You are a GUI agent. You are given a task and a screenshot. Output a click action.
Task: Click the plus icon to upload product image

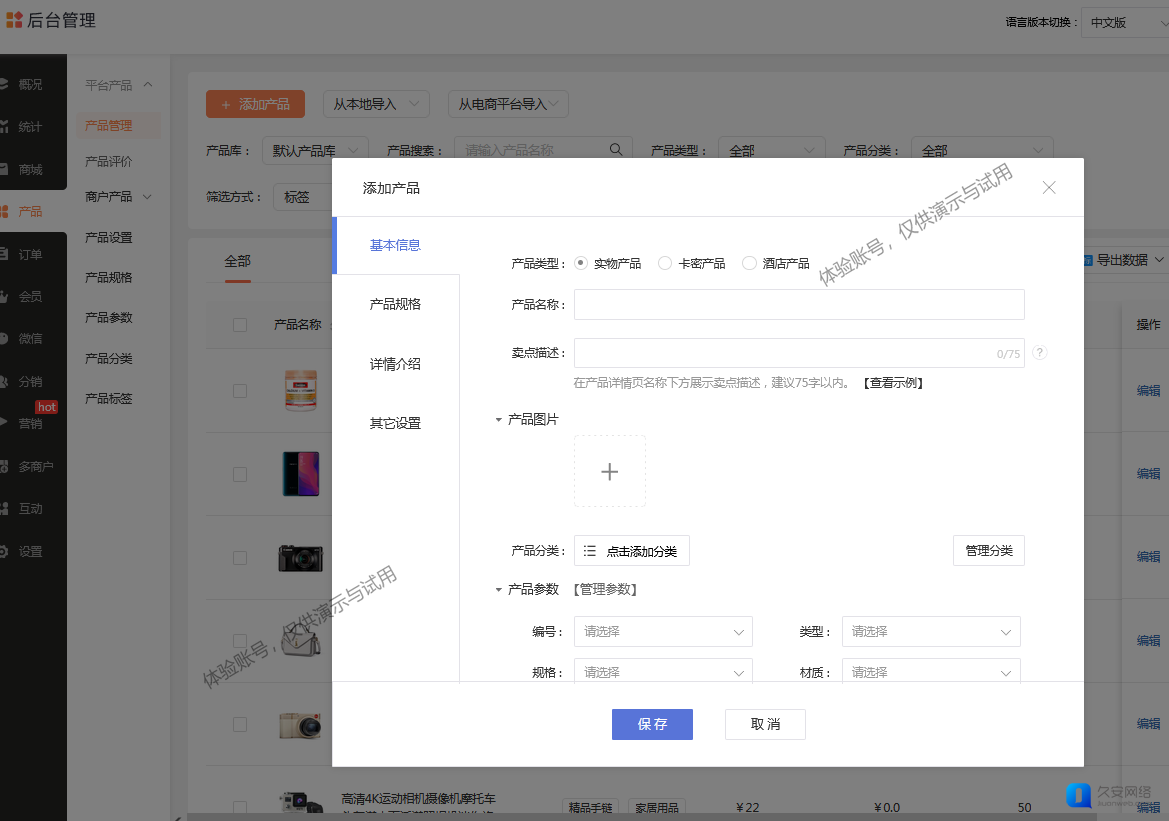coord(609,471)
